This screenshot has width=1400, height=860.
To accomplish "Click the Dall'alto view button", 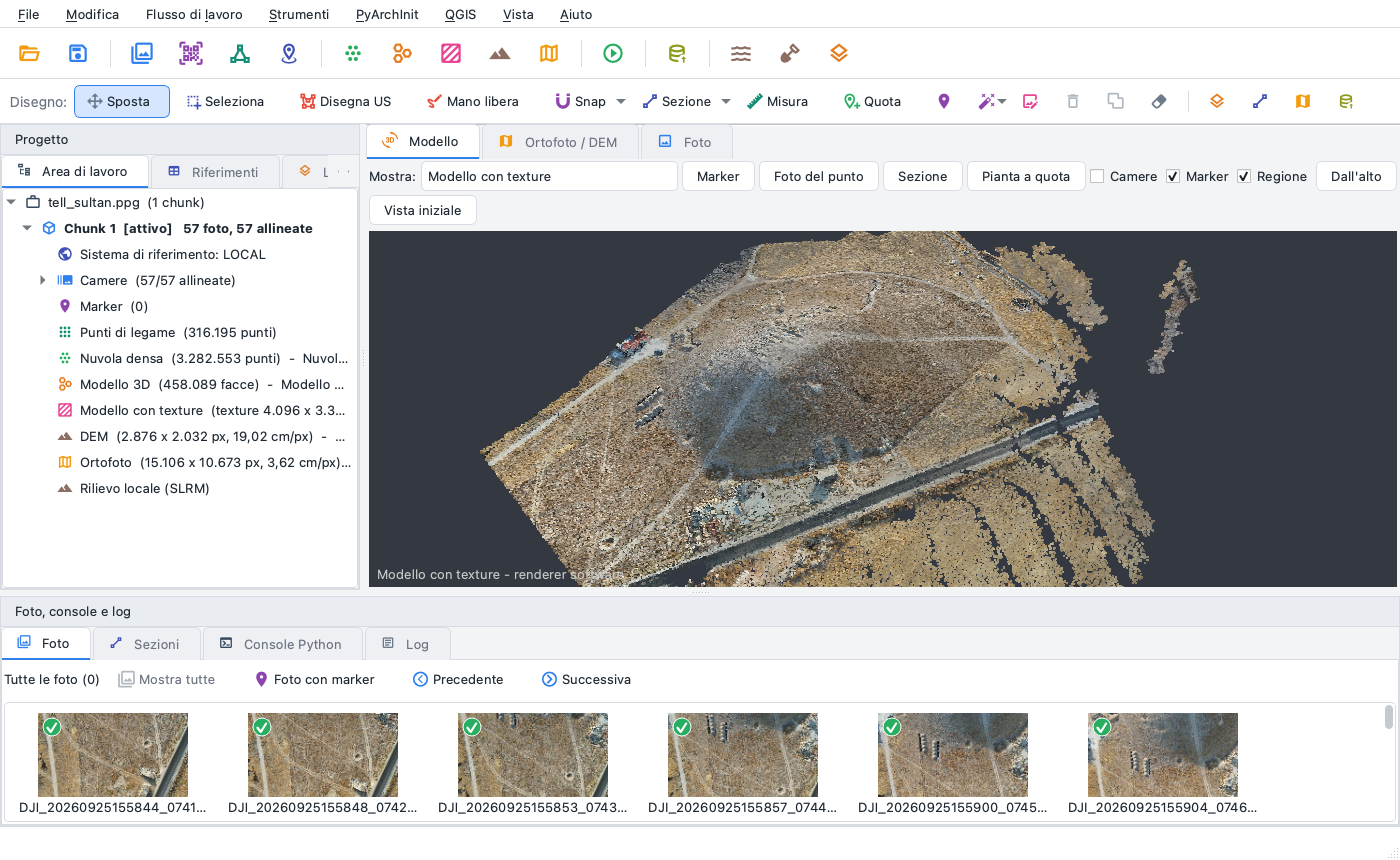I will click(x=1356, y=176).
